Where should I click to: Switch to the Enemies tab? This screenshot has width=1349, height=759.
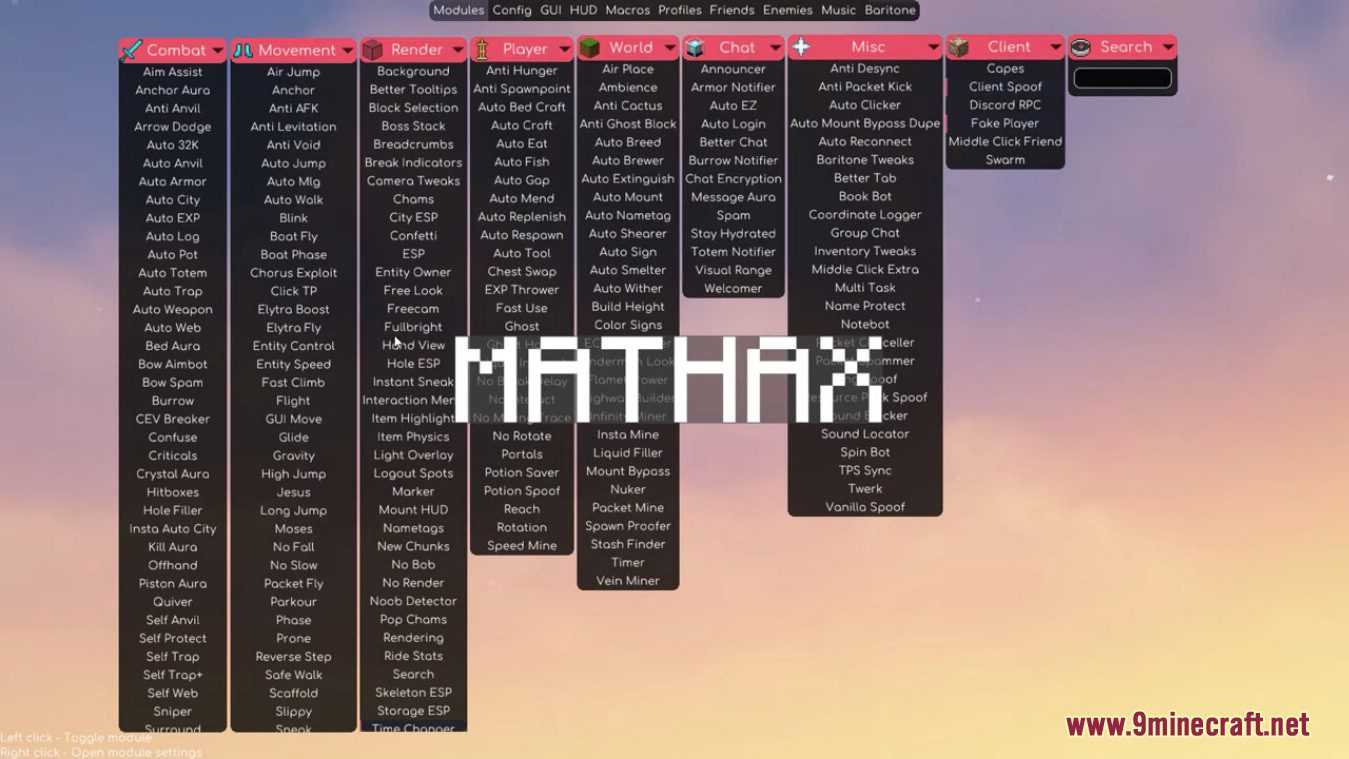click(788, 10)
